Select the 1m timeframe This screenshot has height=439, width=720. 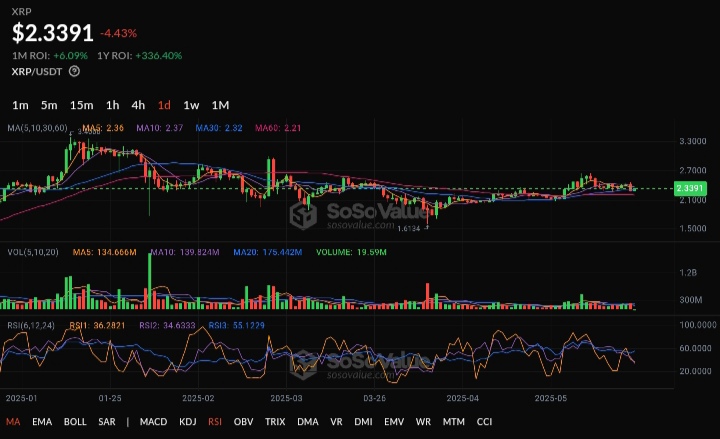(20, 105)
